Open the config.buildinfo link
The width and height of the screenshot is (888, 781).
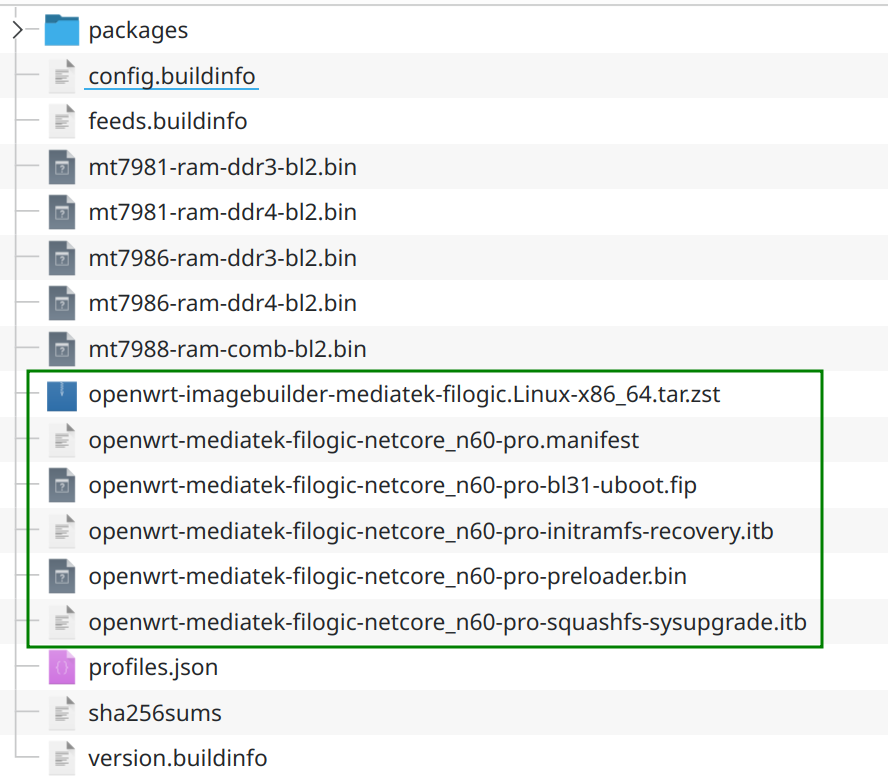[171, 76]
